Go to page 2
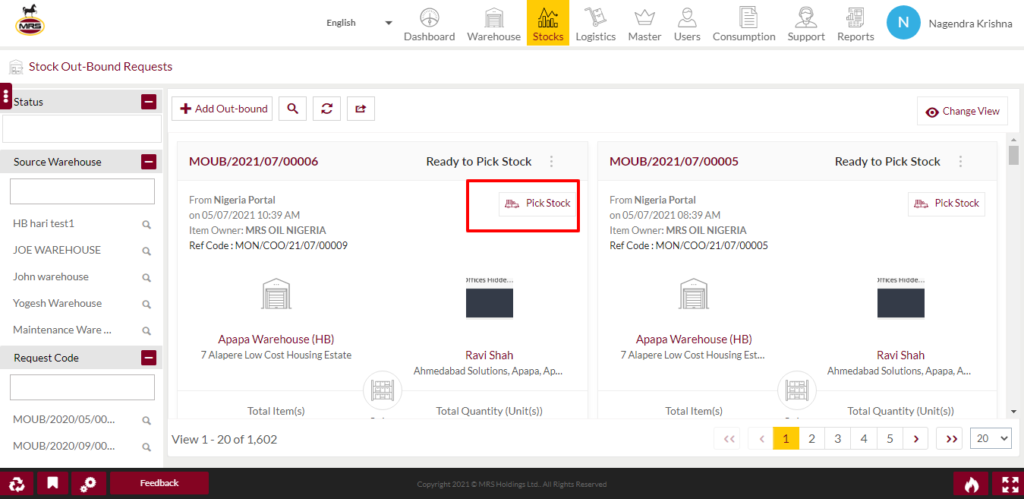 pyautogui.click(x=812, y=439)
